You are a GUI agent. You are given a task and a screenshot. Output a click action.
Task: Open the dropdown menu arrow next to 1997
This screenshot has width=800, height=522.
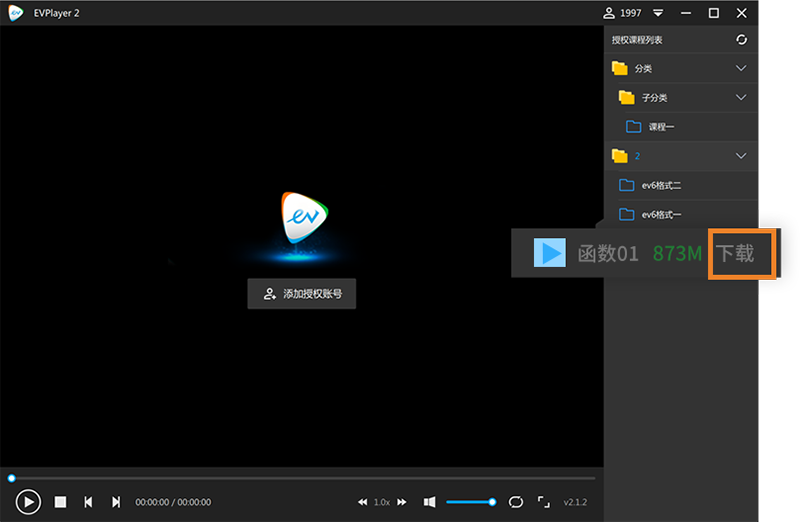658,13
